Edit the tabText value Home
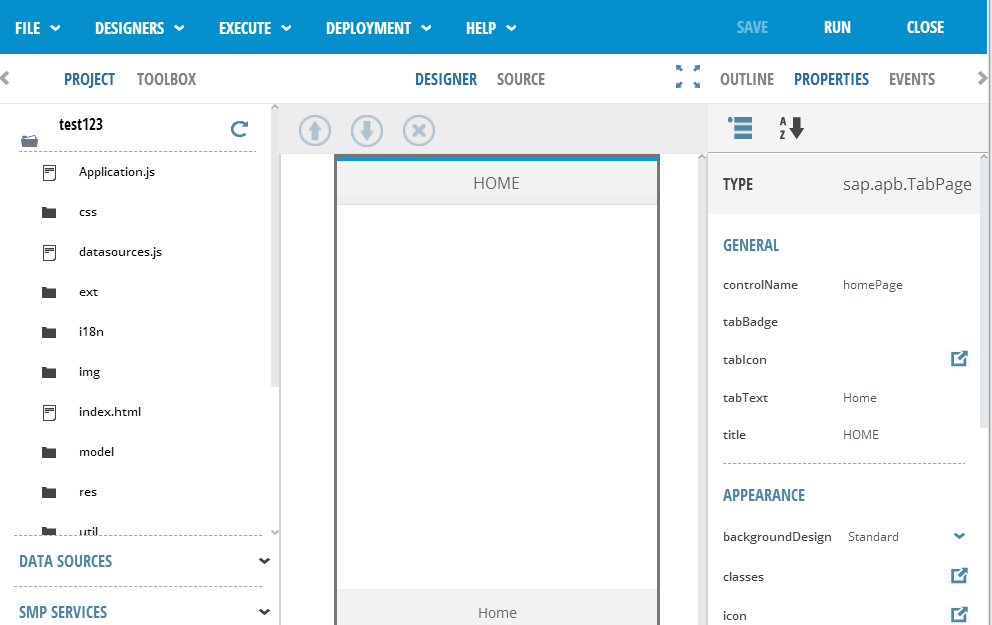 859,397
